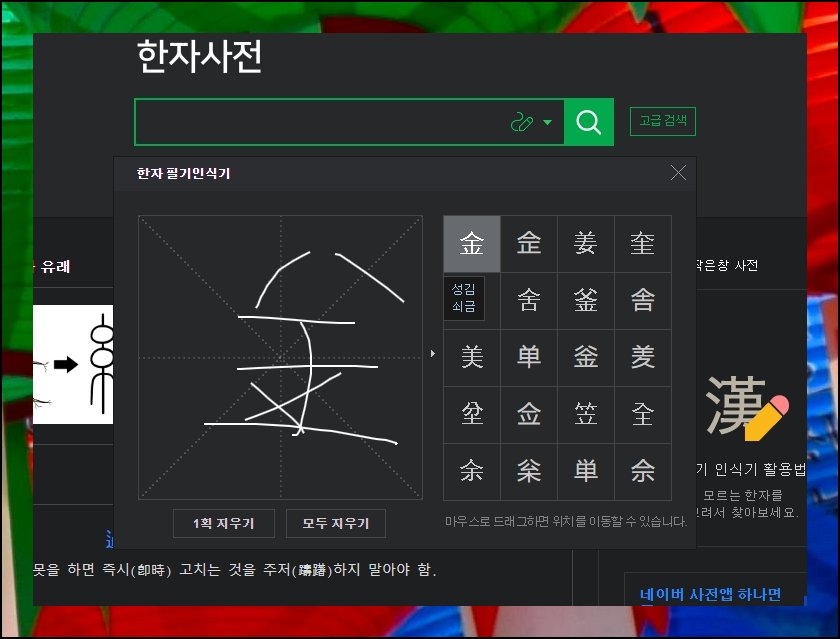Pick candidate character 佘

tap(643, 471)
